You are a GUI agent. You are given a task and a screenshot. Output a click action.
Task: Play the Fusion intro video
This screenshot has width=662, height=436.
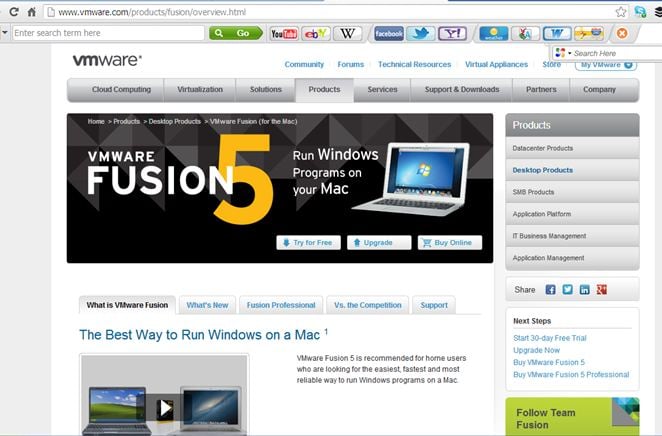pos(165,408)
